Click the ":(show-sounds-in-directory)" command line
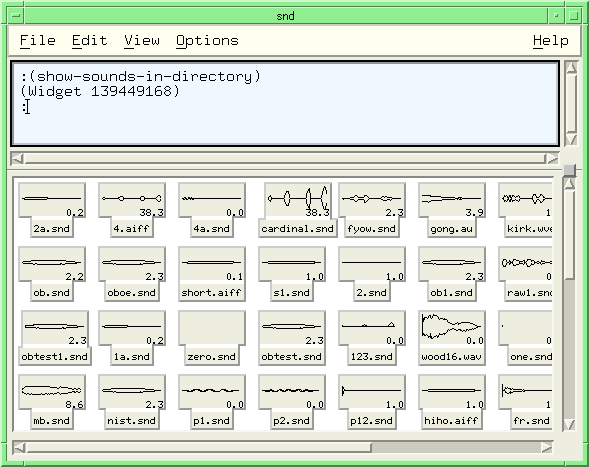589x467 pixels. click(x=141, y=76)
